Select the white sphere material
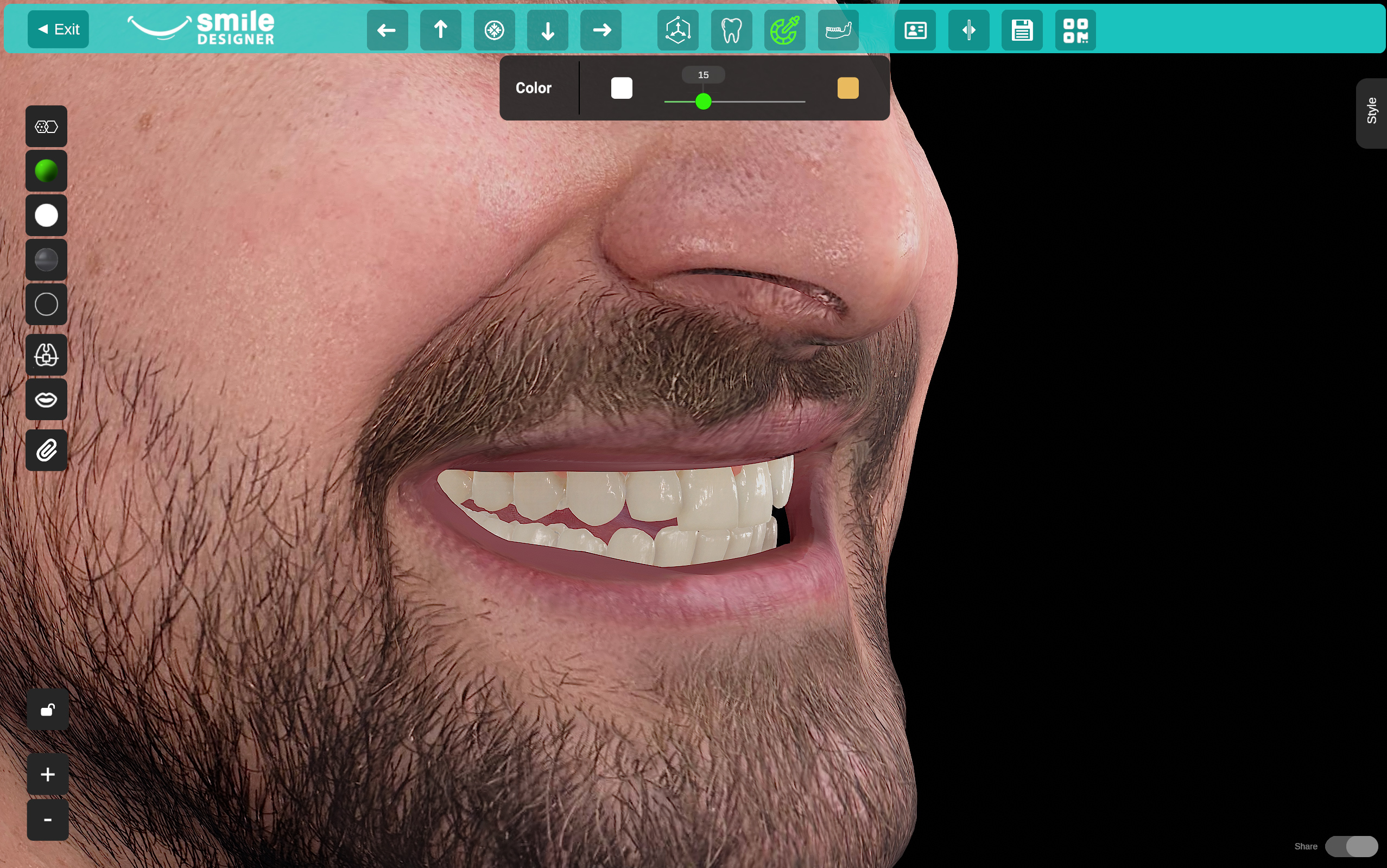 (47, 216)
